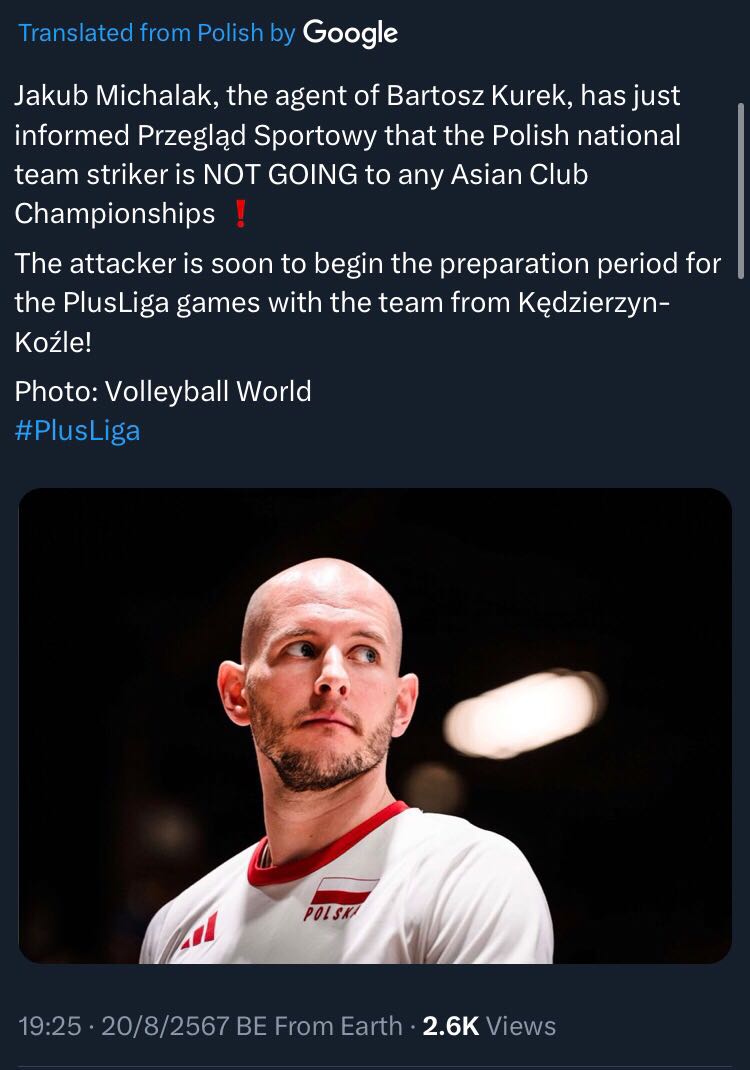Viewport: 750px width, 1070px height.
Task: Click the vertical scrollbar on the right edge
Action: pos(741,191)
